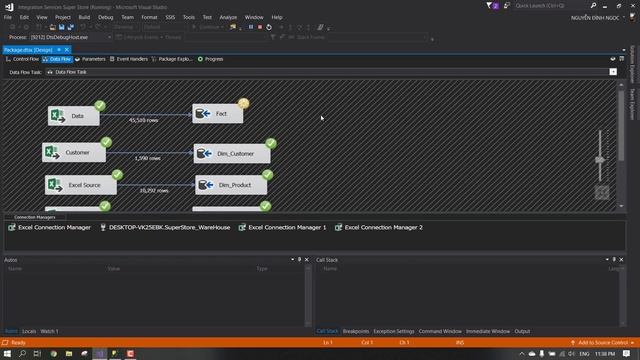Image resolution: width=640 pixels, height=360 pixels.
Task: Open the Continue button dropdown arrow
Action: pyautogui.click(x=222, y=27)
